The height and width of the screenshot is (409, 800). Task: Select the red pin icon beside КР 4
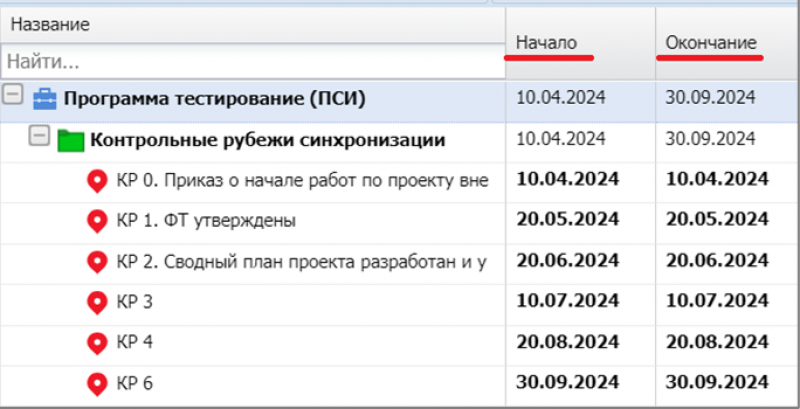point(97,343)
